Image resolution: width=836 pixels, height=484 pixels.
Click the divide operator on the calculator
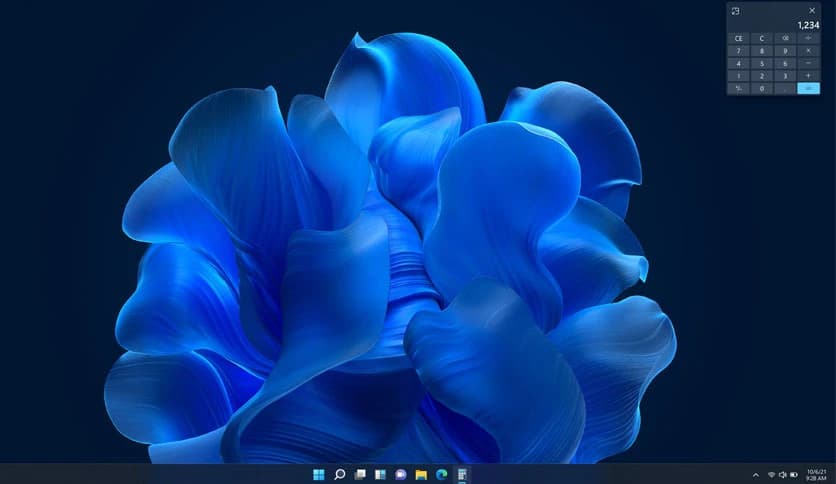pos(808,38)
